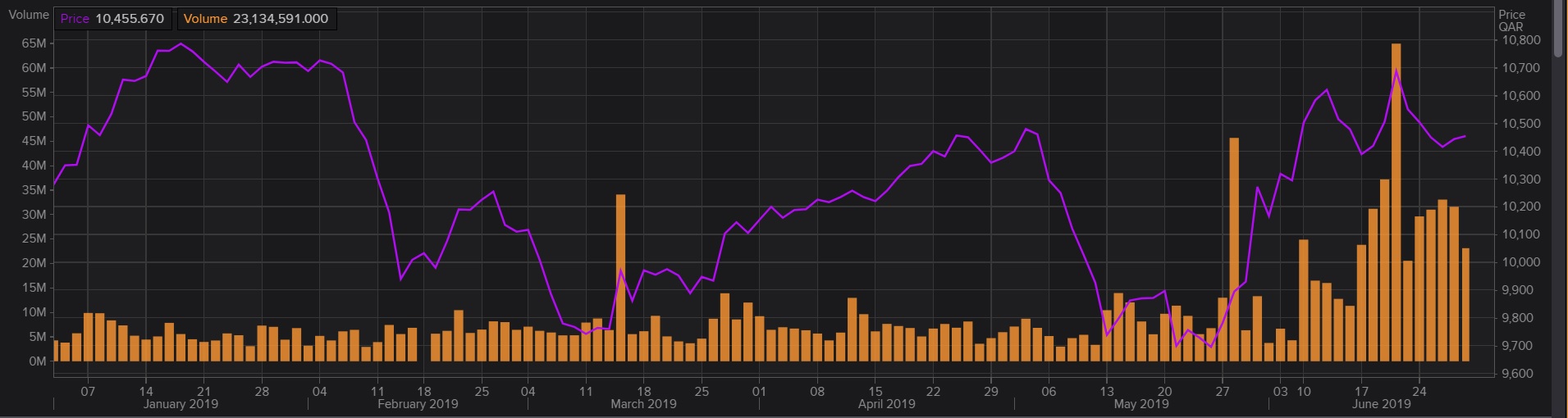The height and width of the screenshot is (418, 1568).
Task: Click the Volume legend box
Action: tap(256, 19)
